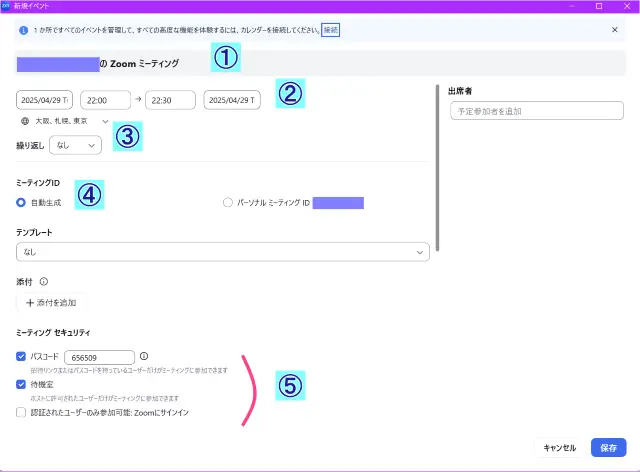This screenshot has height=472, width=640.
Task: Close the 新規イベント window
Action: 627,6
